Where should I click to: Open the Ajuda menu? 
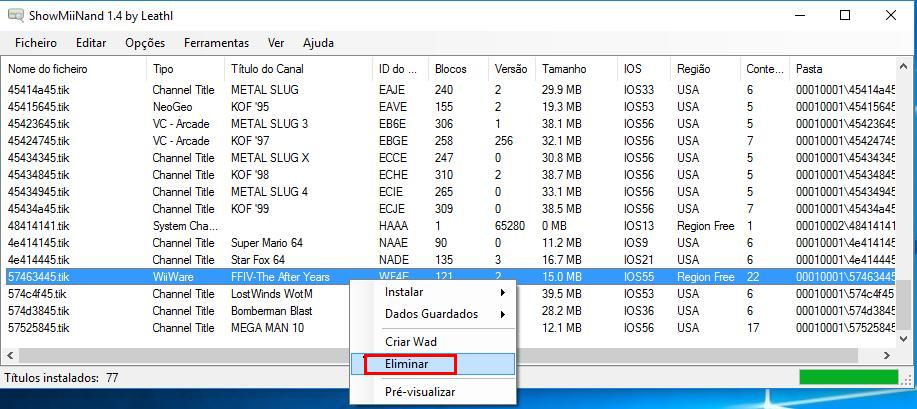click(318, 43)
